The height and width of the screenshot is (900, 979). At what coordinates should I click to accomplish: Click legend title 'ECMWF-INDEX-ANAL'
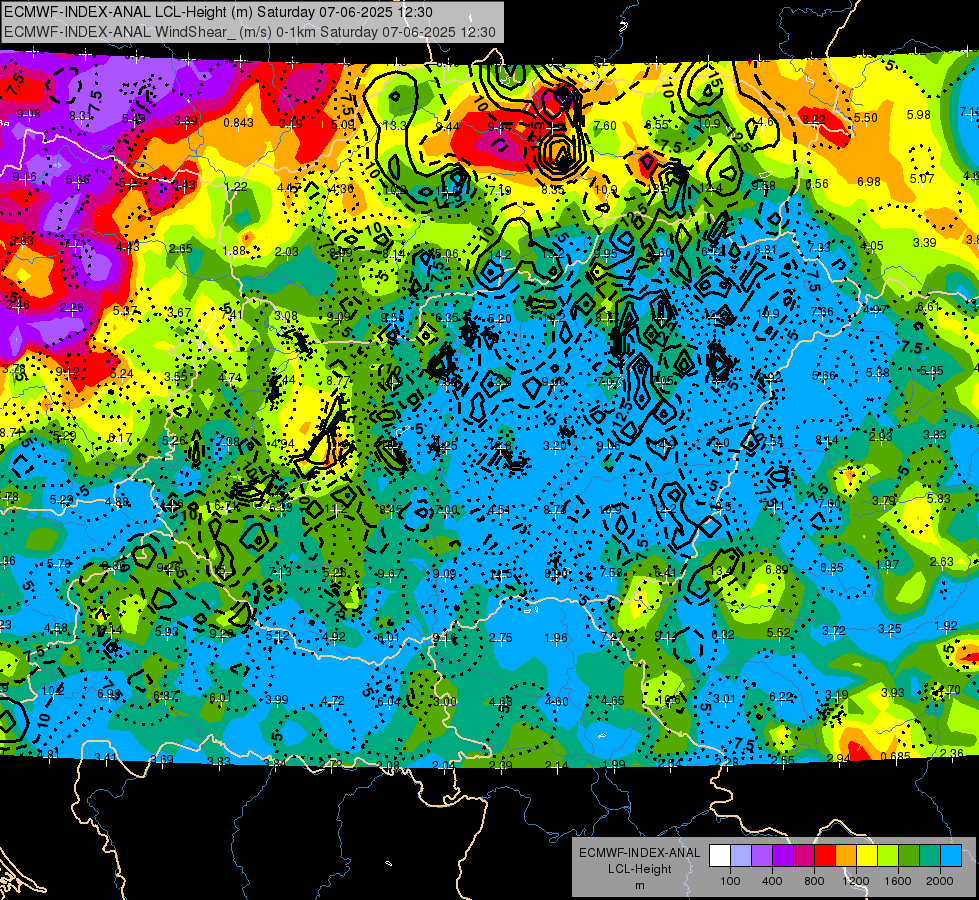tap(639, 853)
